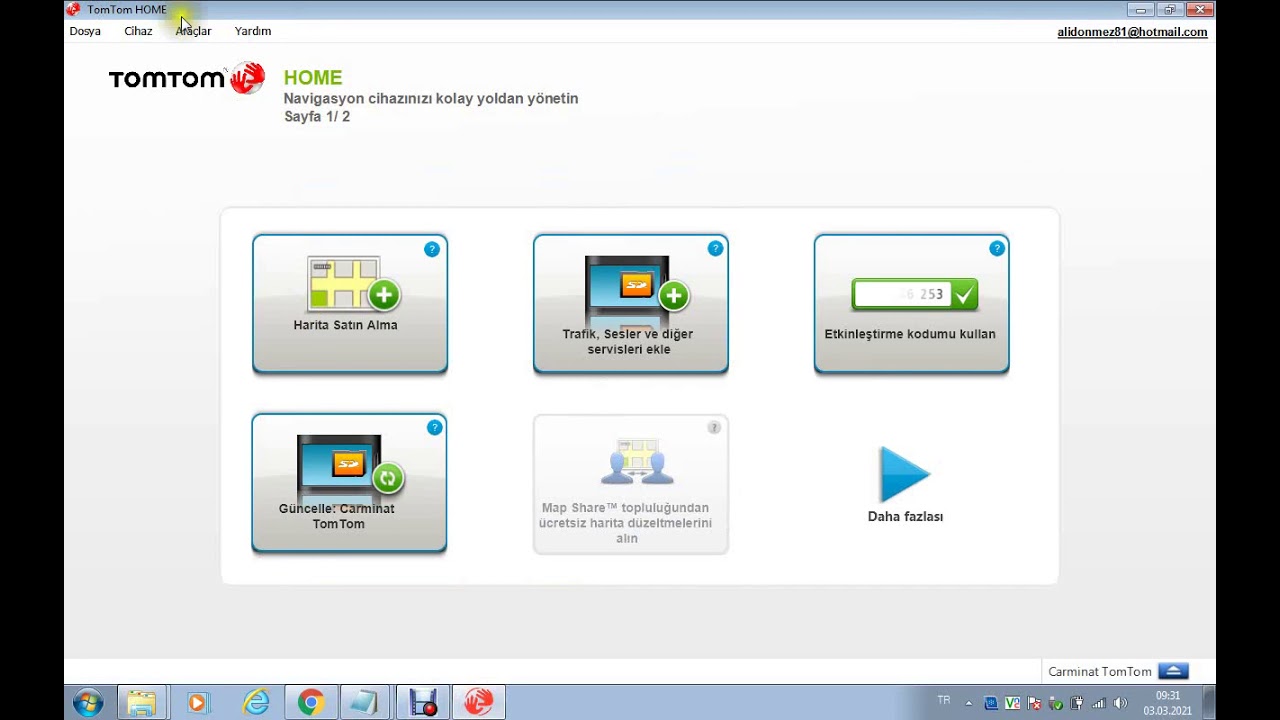Image resolution: width=1280 pixels, height=720 pixels.
Task: Click help icon on Harita Satın Alma tile
Action: [432, 249]
